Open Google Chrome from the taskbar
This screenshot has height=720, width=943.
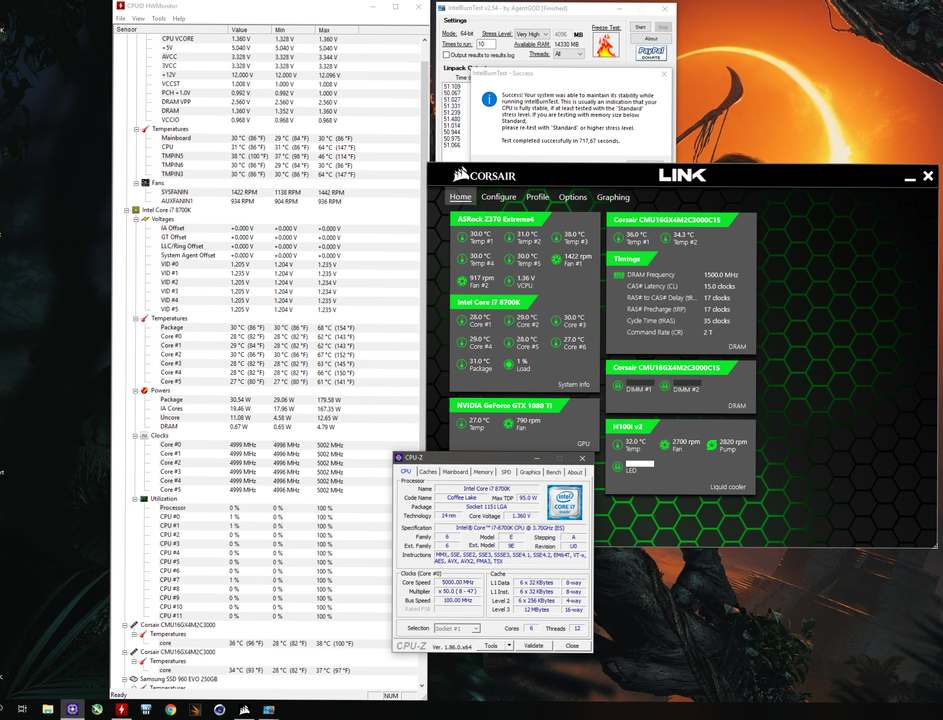coord(171,710)
